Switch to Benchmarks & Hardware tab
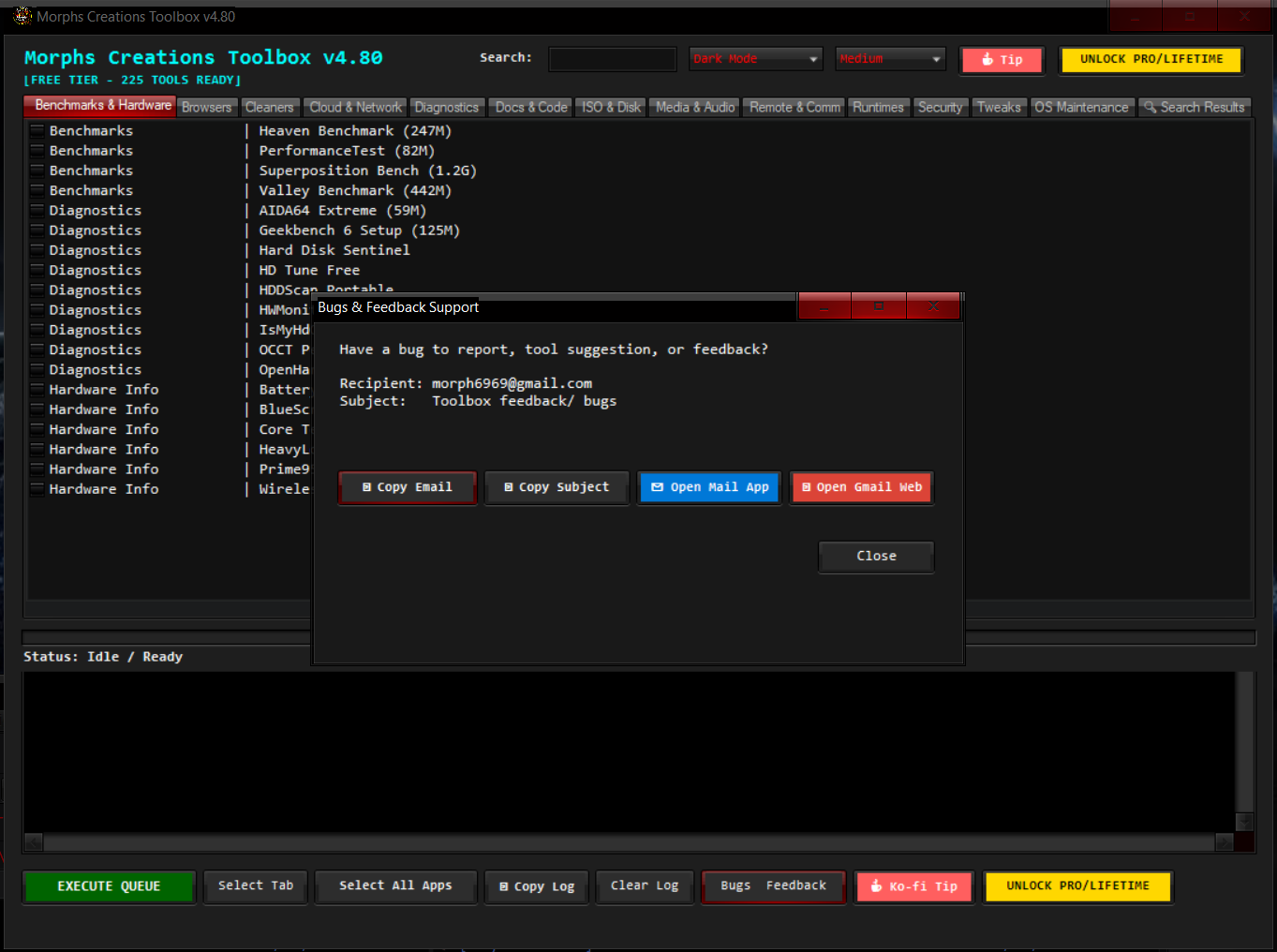1277x952 pixels. point(99,106)
